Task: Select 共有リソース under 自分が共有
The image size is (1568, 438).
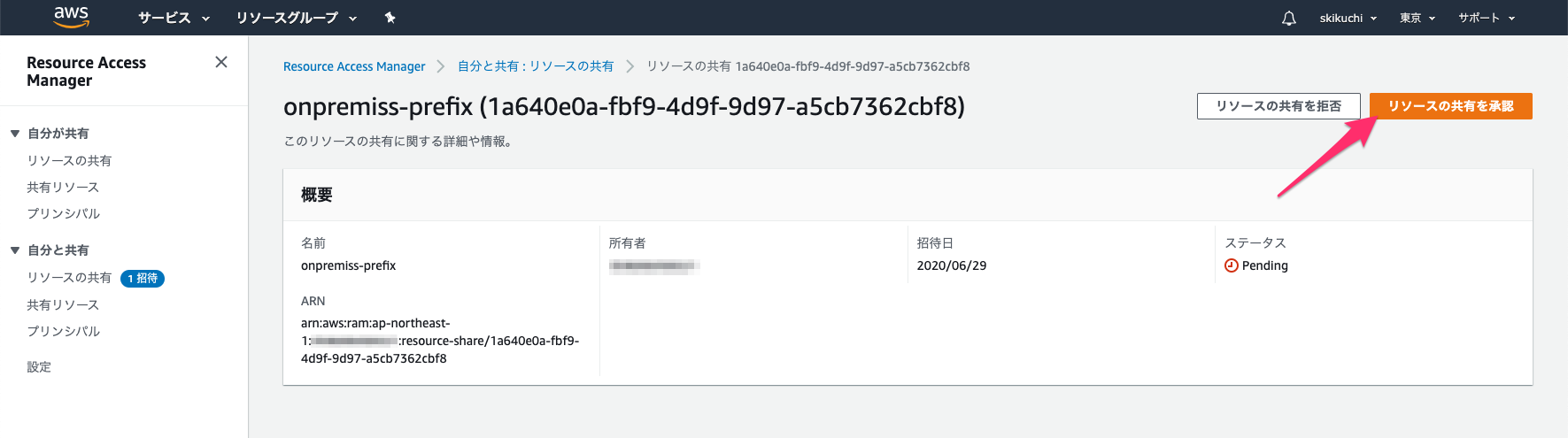Action: 63,188
